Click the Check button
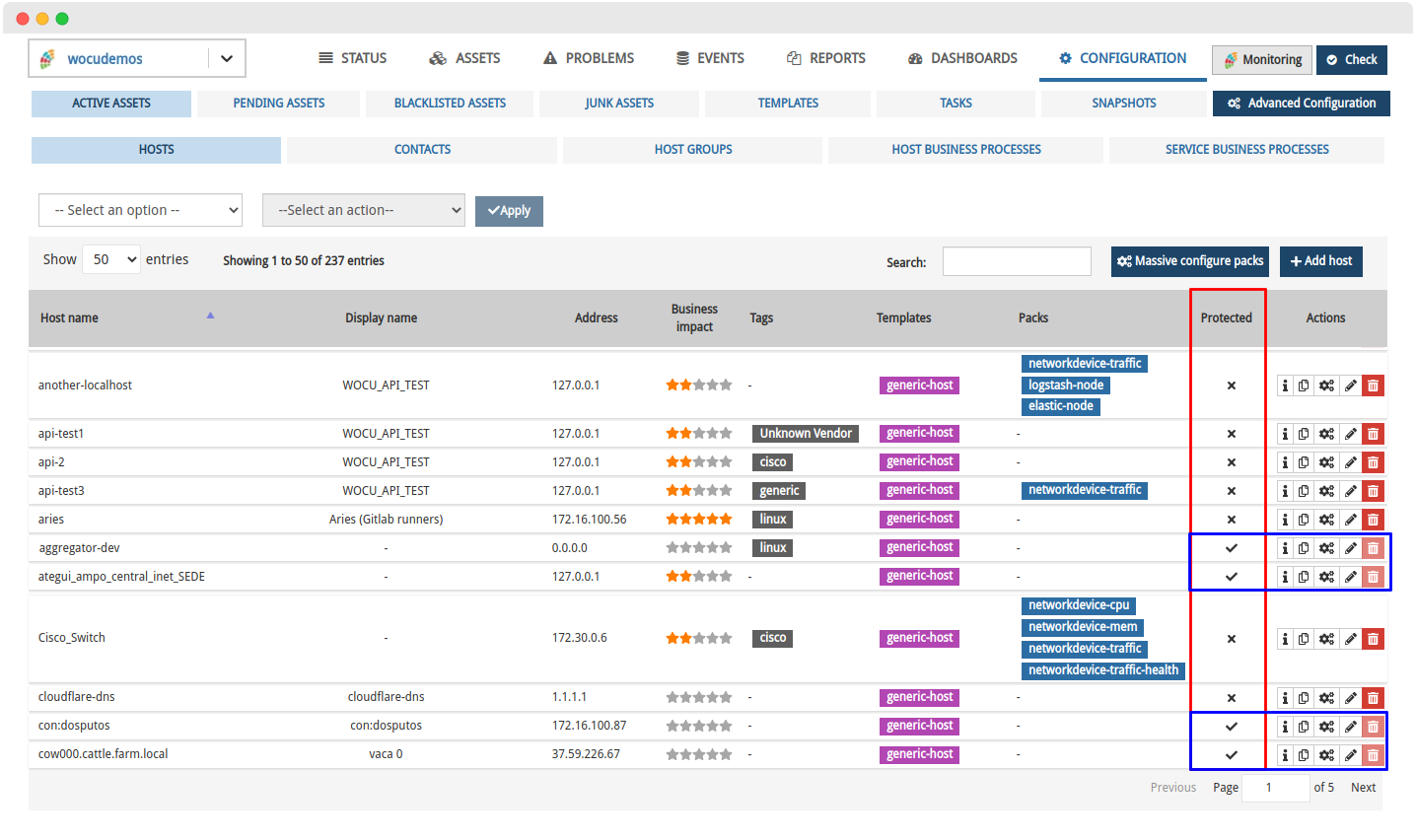The height and width of the screenshot is (840, 1416). [x=1352, y=60]
